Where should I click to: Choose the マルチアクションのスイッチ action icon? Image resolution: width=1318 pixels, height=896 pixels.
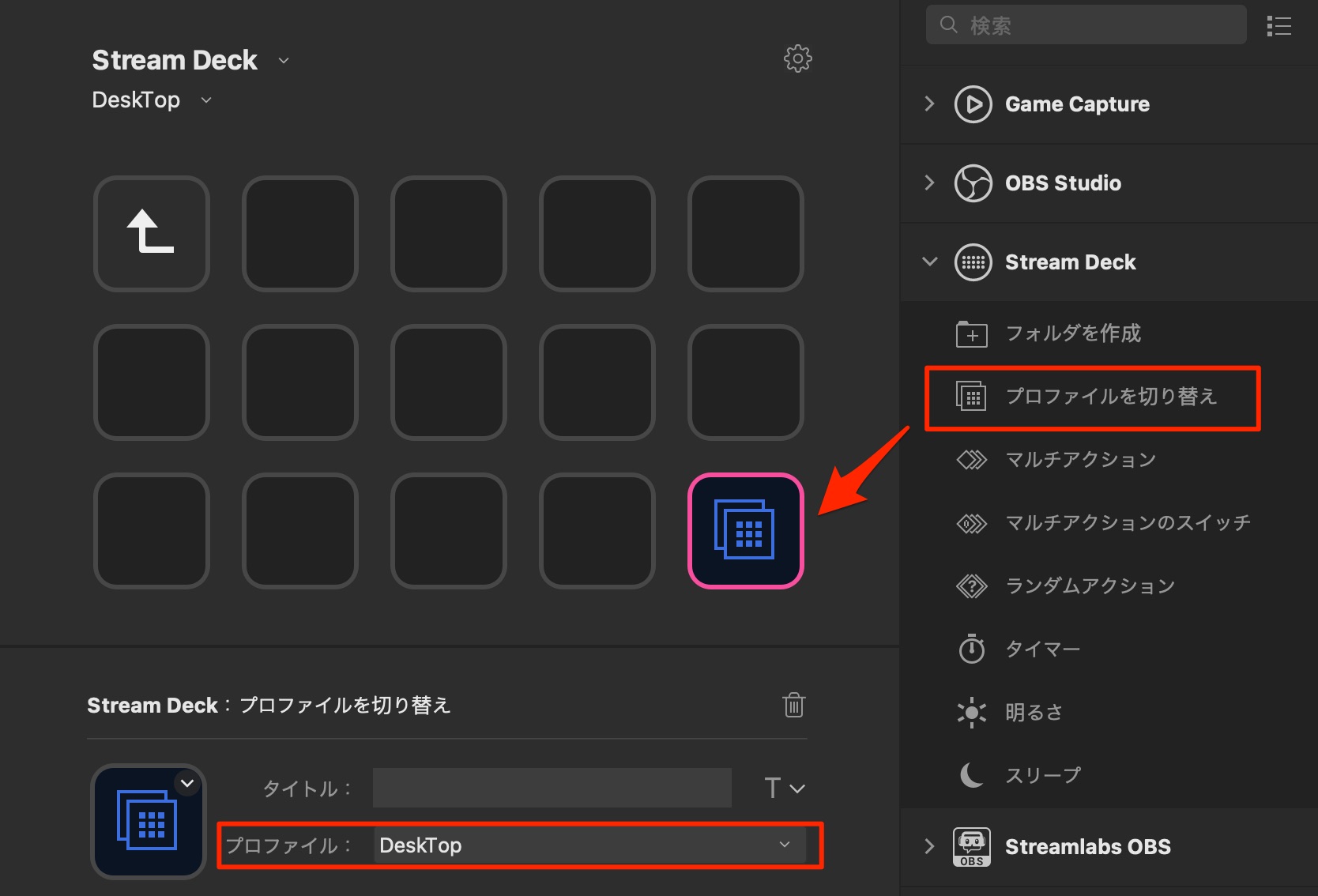coord(971,523)
